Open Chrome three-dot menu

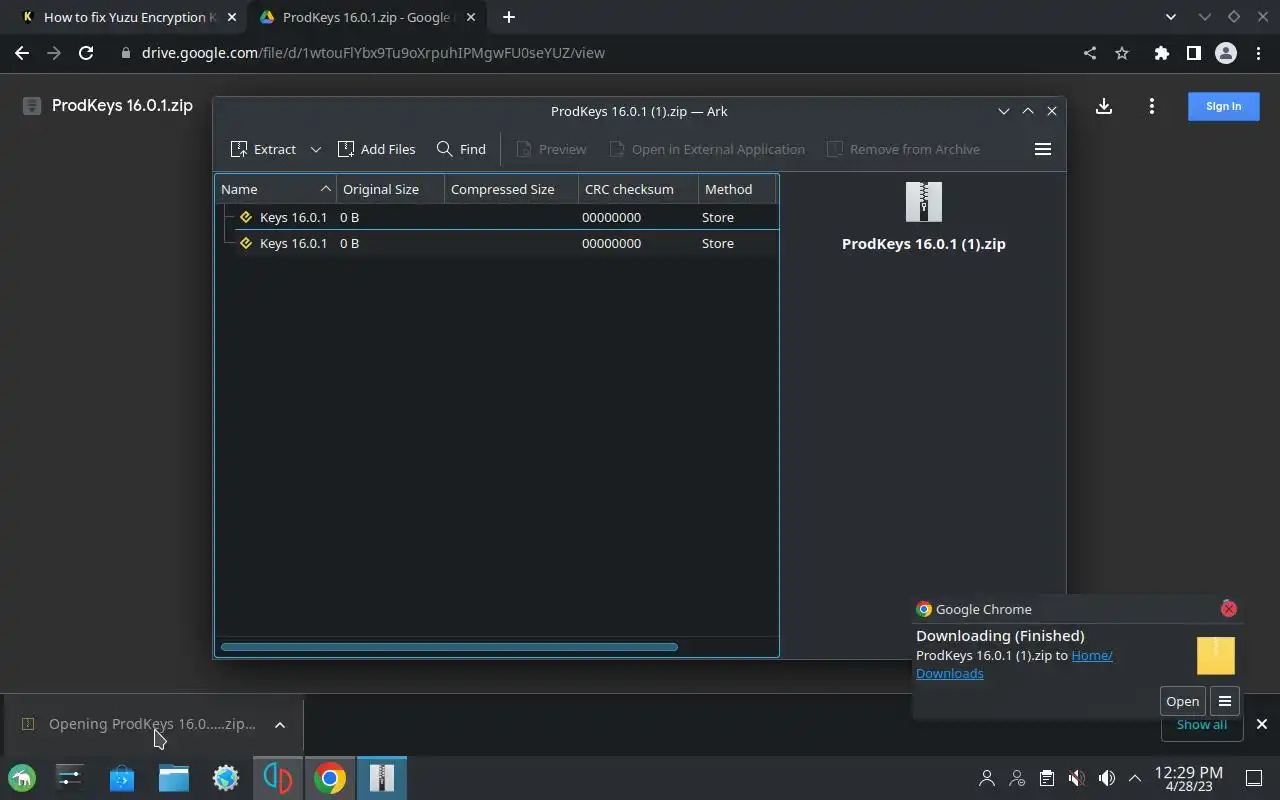(x=1258, y=53)
